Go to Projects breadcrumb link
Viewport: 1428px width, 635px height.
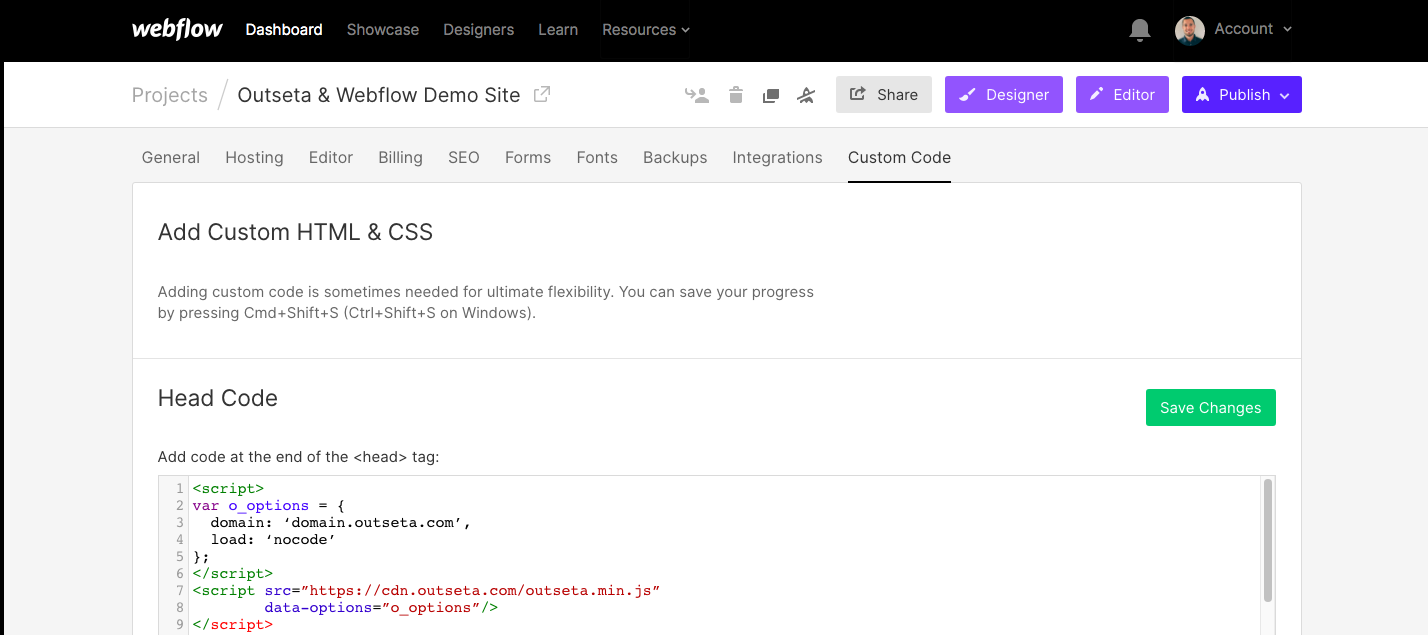[x=170, y=95]
